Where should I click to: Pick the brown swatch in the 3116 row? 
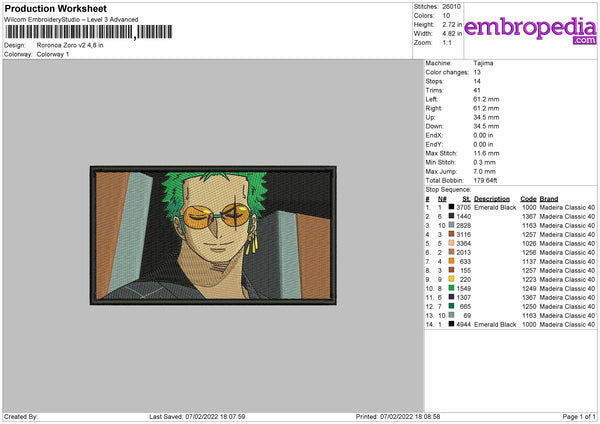pos(451,234)
